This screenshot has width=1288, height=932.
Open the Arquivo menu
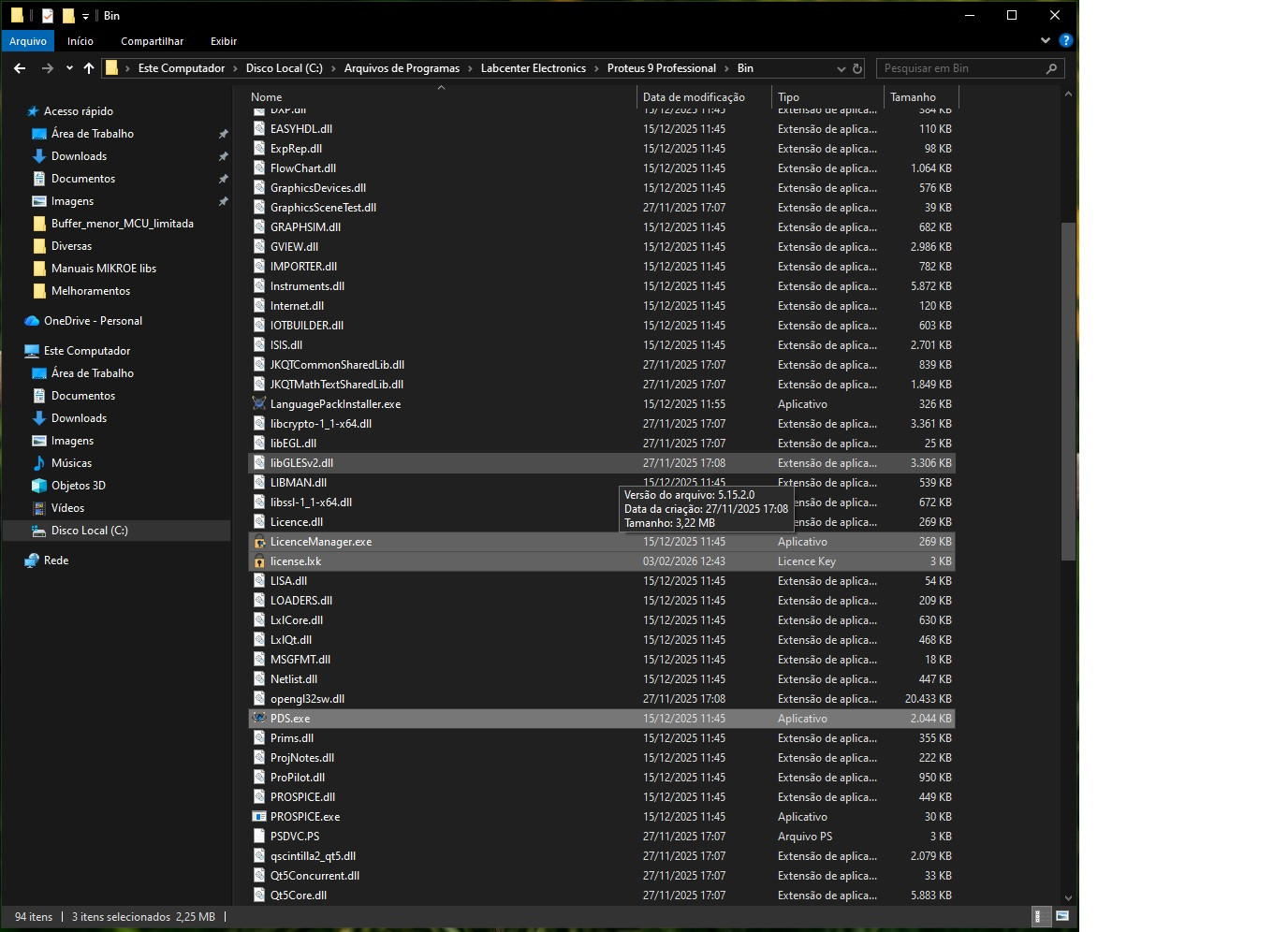[28, 41]
